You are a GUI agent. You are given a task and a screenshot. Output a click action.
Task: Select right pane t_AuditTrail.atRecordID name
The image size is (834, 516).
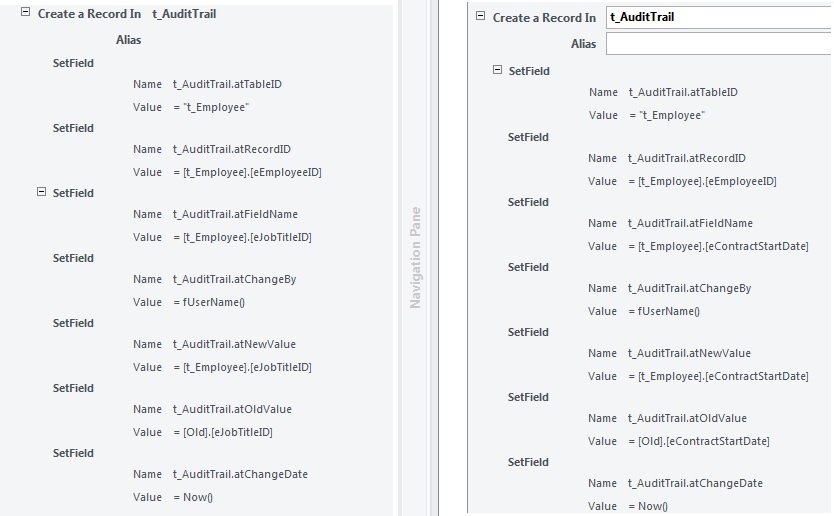click(x=686, y=158)
